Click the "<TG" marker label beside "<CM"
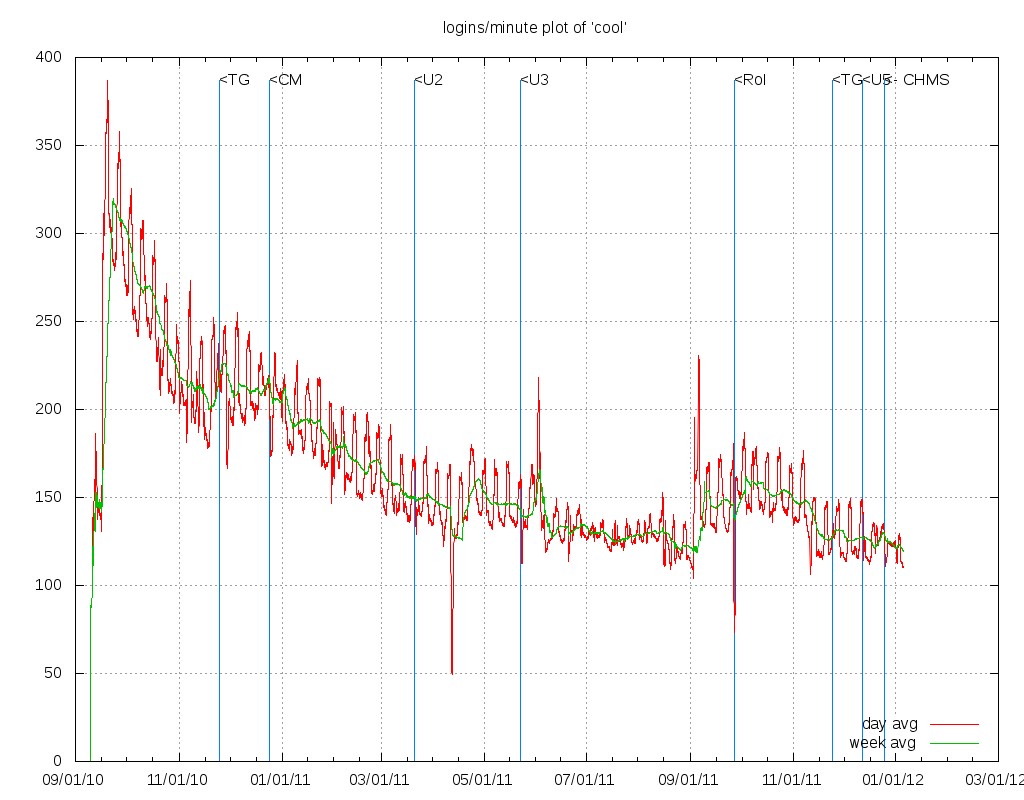 tap(234, 80)
